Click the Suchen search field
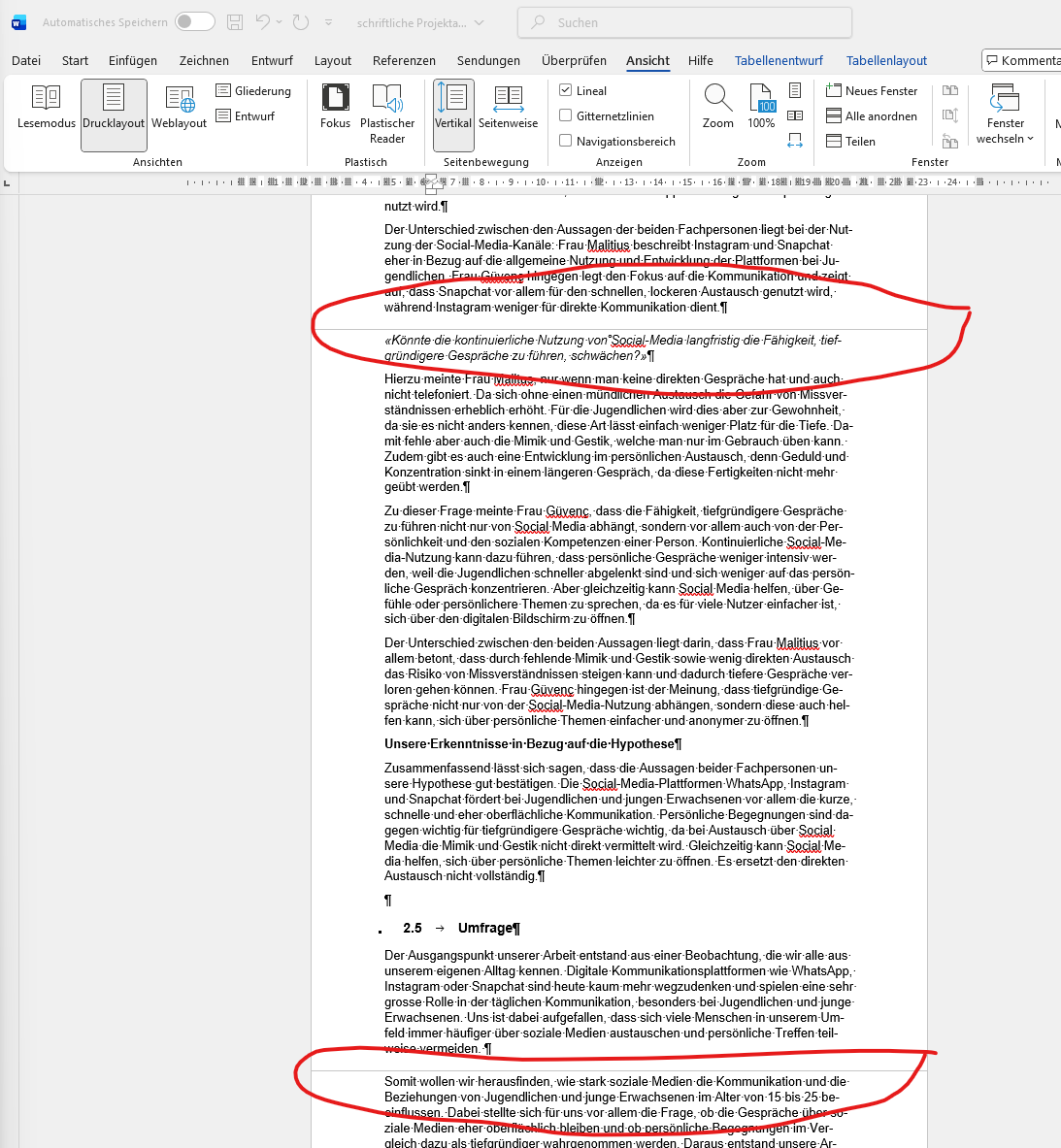This screenshot has width=1061, height=1148. [684, 22]
